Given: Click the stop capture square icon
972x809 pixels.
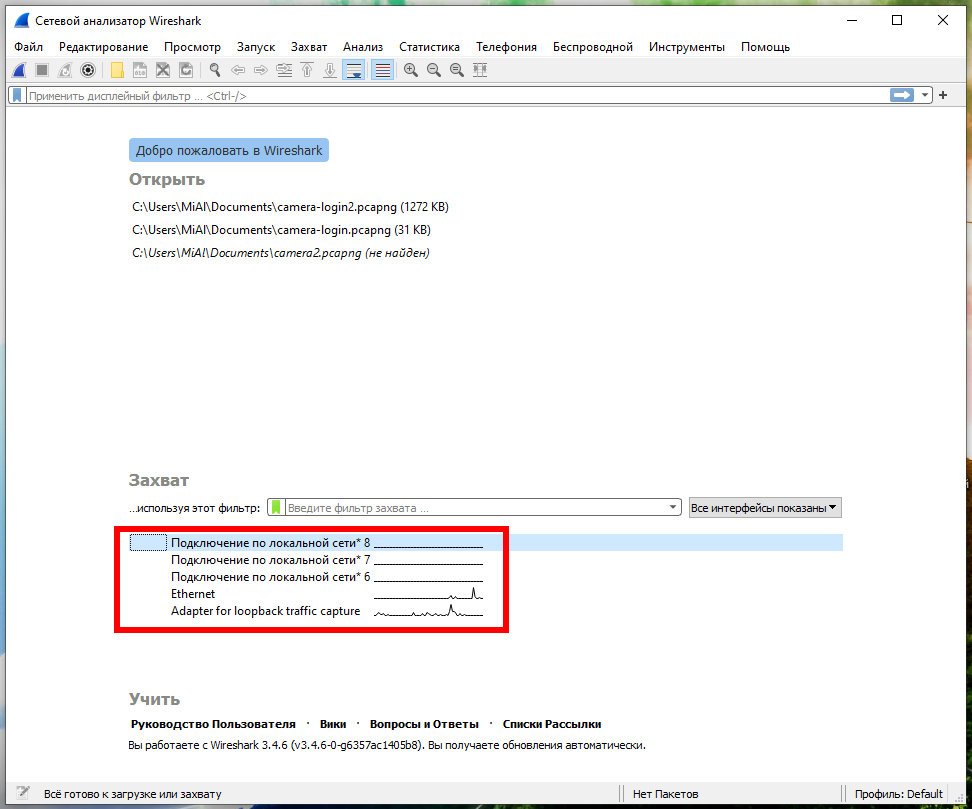Looking at the screenshot, I should click(42, 70).
